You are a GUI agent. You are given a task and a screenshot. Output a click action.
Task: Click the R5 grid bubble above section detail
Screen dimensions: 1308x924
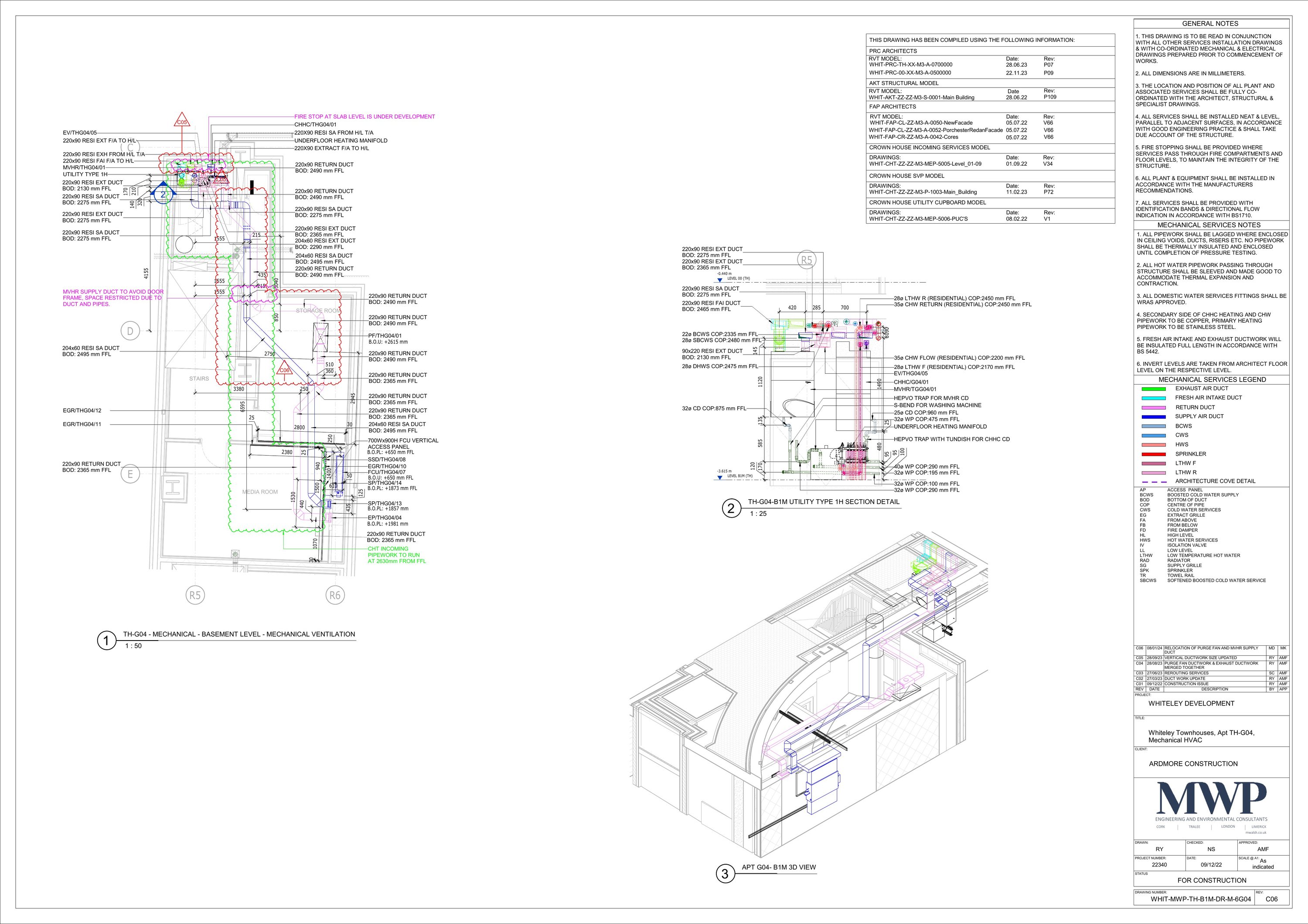click(x=806, y=260)
